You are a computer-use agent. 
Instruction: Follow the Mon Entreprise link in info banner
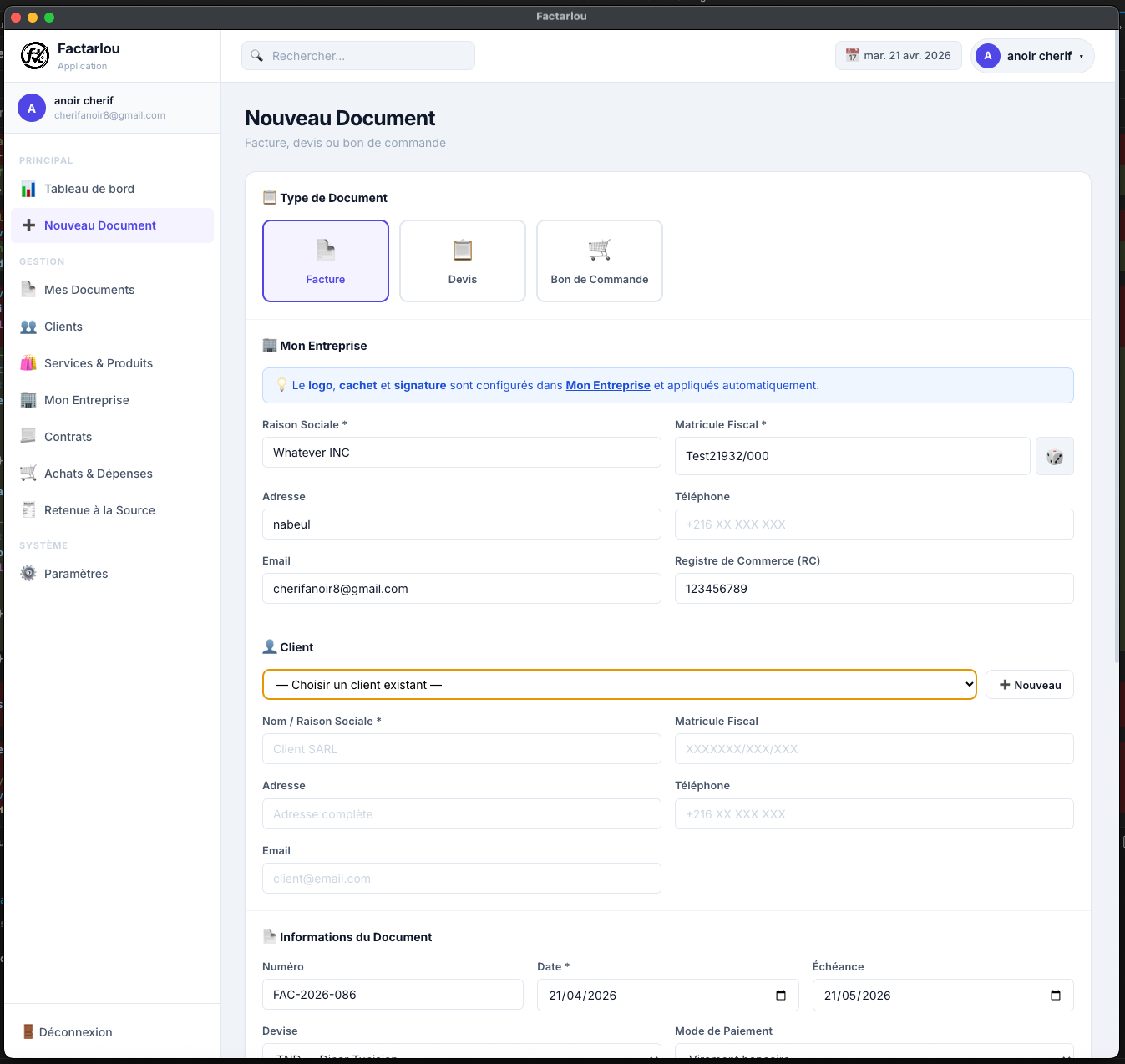click(608, 385)
